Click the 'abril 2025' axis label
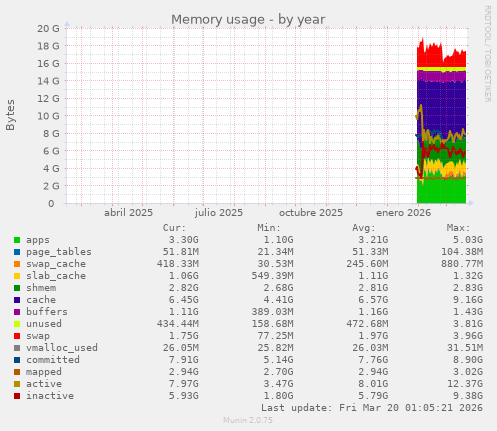Screen dimensions: 497x431 128,213
